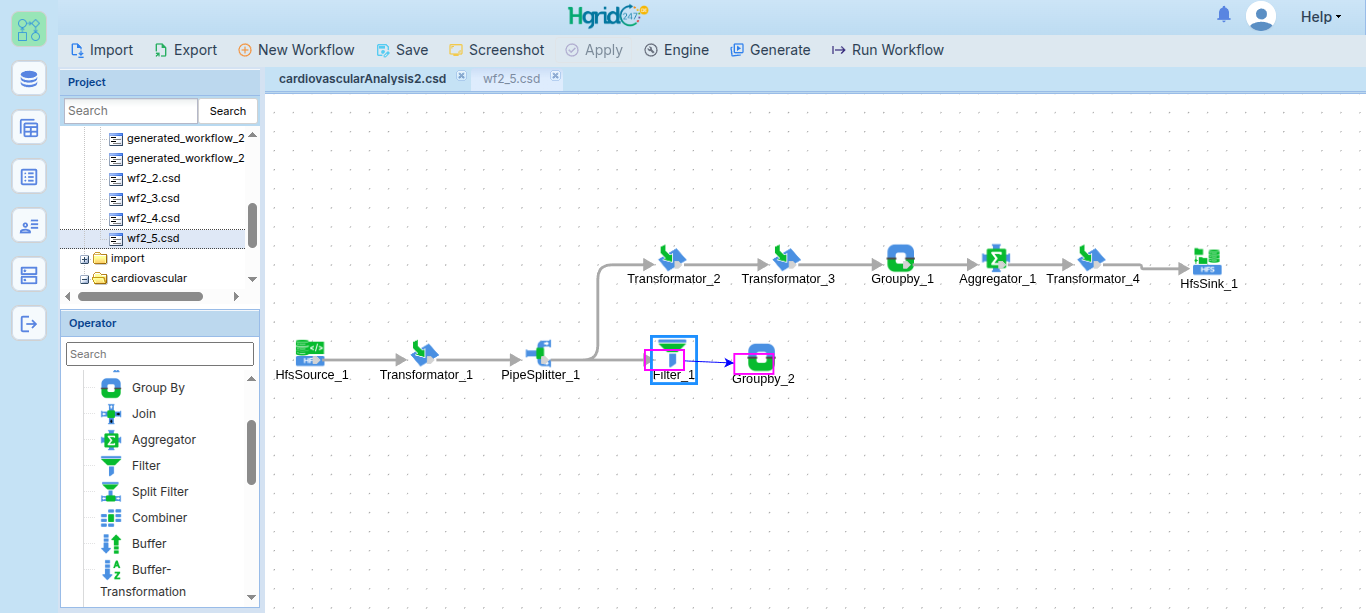This screenshot has width=1366, height=613.
Task: Open the user profile avatar
Action: click(1261, 16)
